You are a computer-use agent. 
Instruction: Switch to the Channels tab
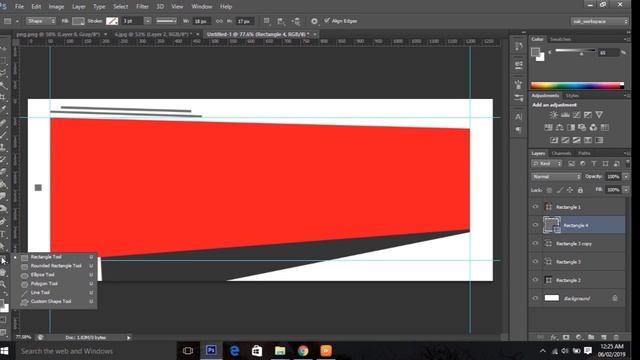point(561,153)
